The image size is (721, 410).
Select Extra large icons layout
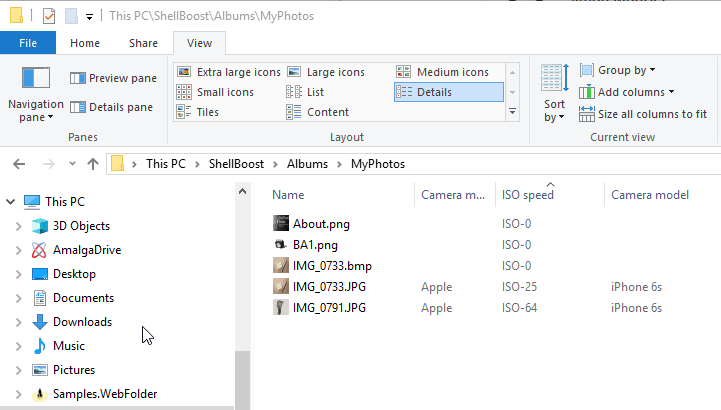click(x=229, y=72)
